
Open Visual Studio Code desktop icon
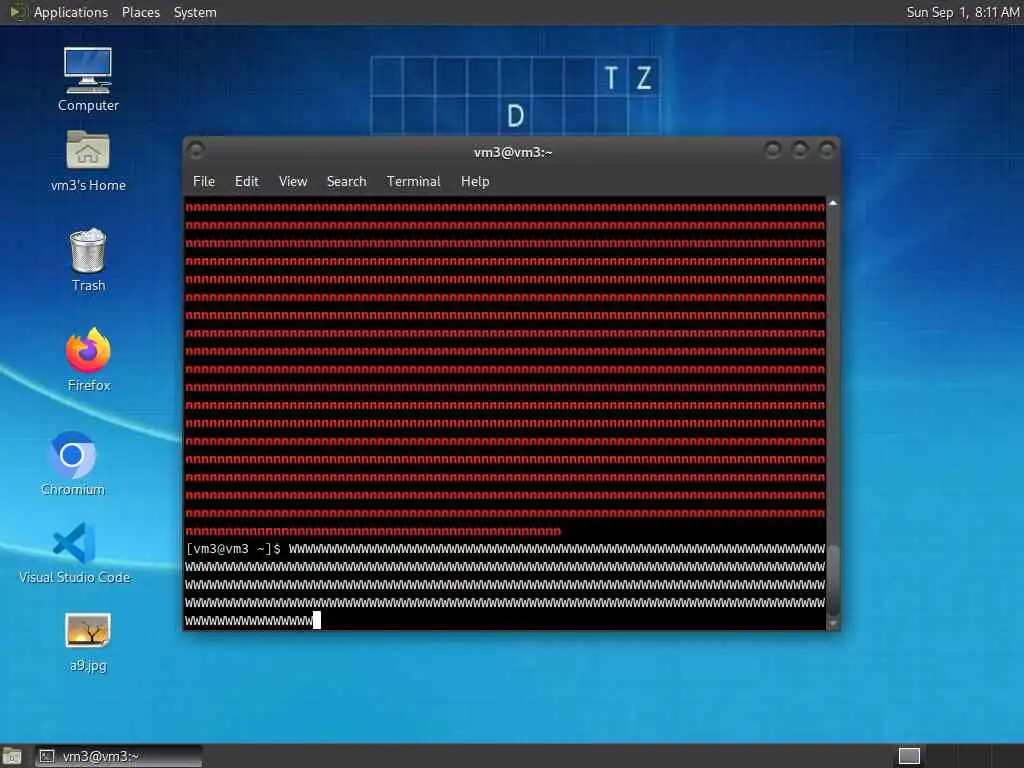(x=74, y=552)
